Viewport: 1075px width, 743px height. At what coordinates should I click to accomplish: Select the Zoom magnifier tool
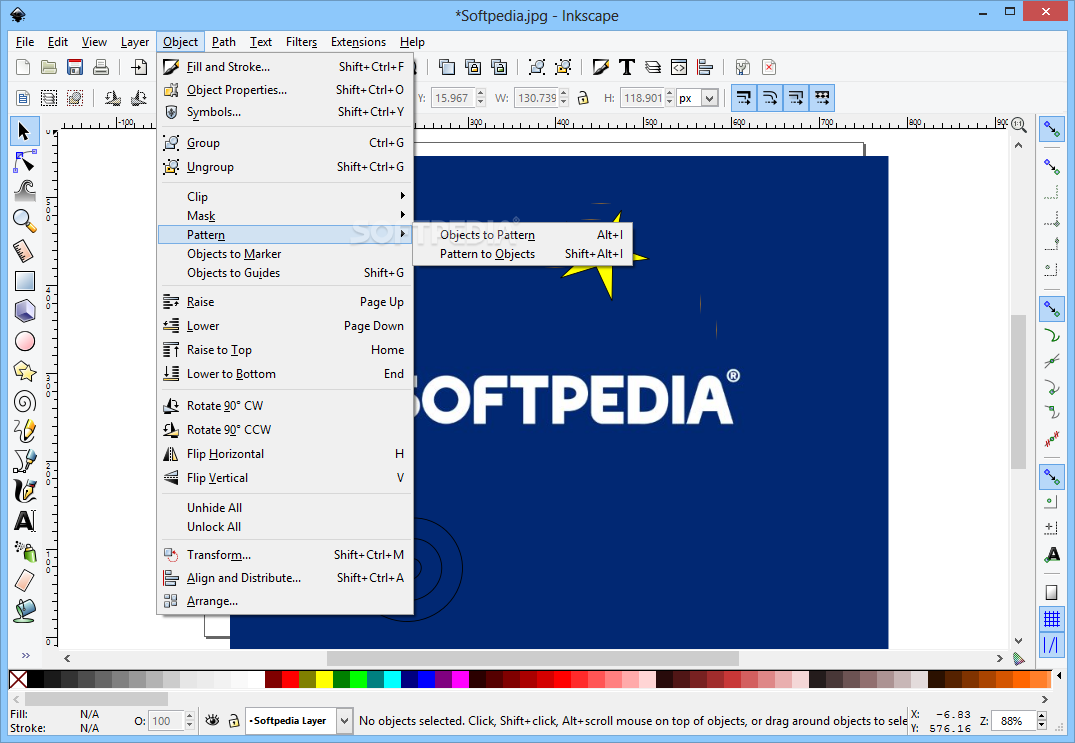pos(25,221)
